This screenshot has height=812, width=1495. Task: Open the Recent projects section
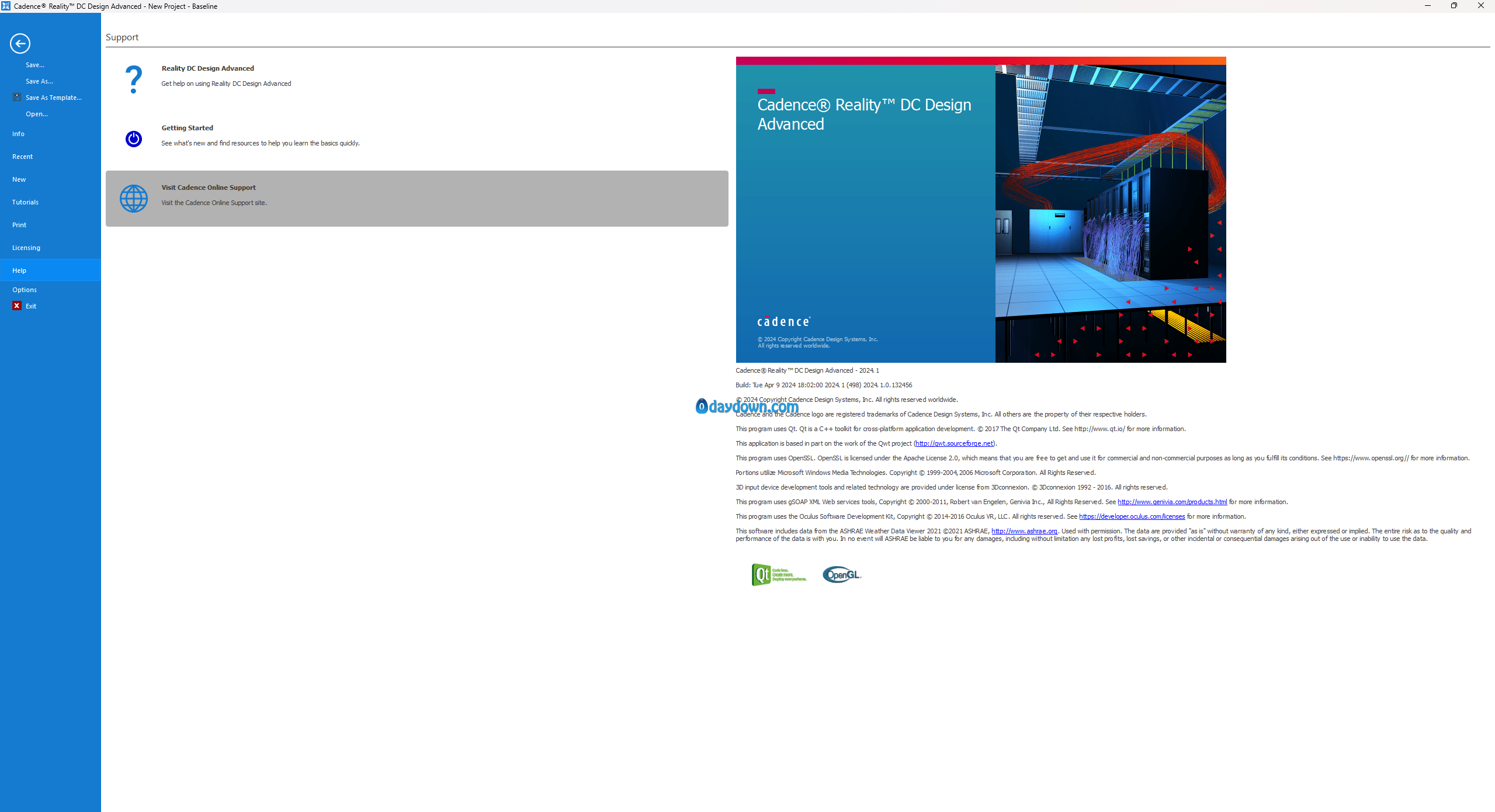coord(23,157)
